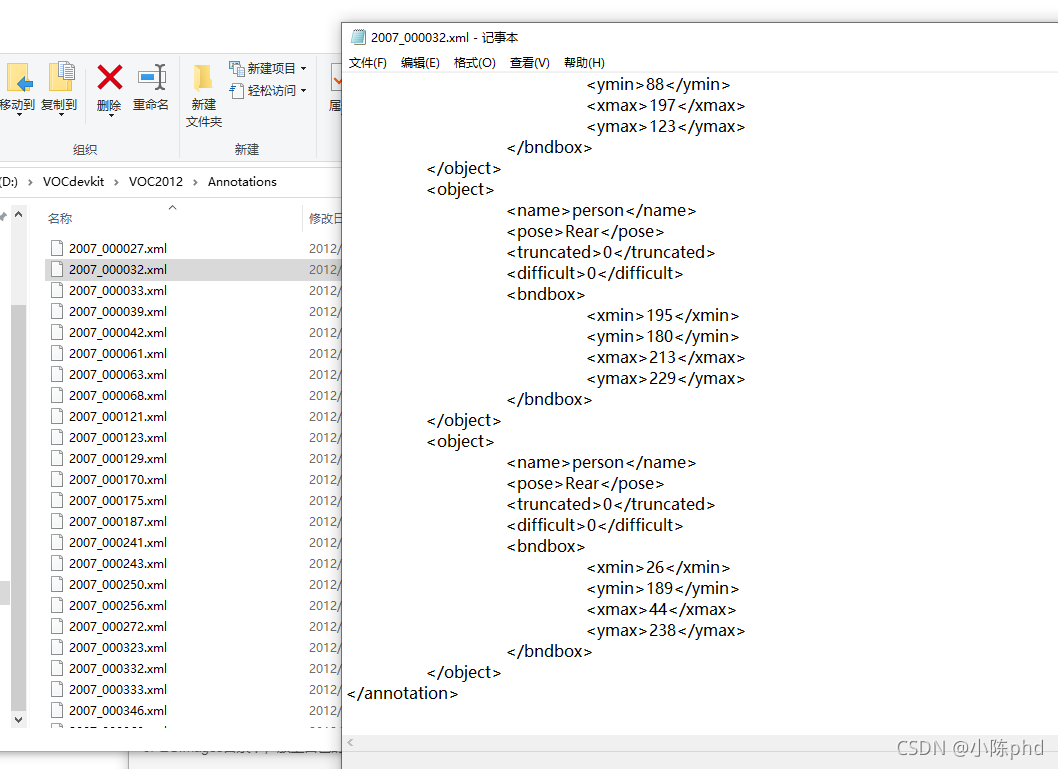Click the file icon next to 2007_000027.xml
Viewport: 1058px width, 769px height.
(57, 248)
